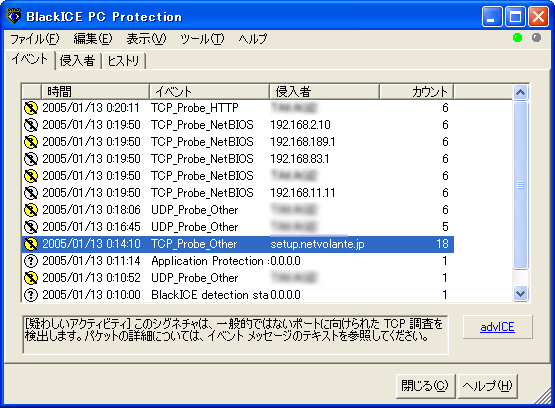This screenshot has height=408, width=555.
Task: Select event text TCP_Probe_HTTP
Action: point(195,108)
